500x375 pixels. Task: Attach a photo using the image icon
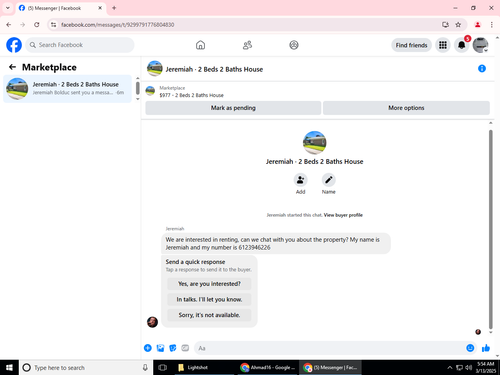[160, 348]
